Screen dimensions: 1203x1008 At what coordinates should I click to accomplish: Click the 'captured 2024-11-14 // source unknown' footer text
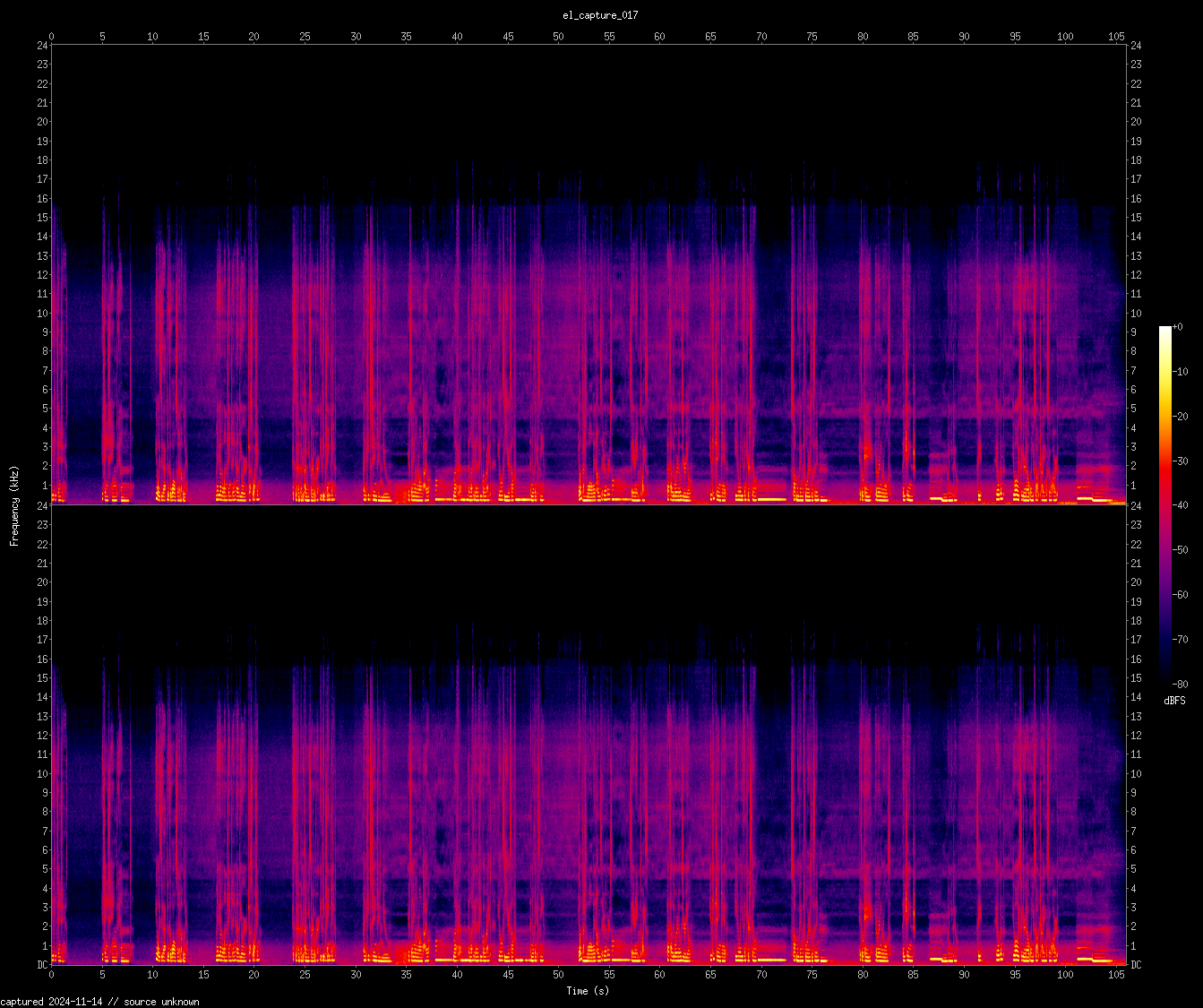coord(100,1002)
